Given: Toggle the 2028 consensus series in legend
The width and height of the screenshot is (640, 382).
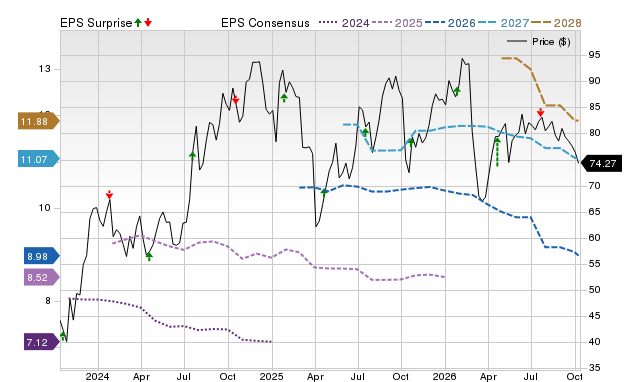Looking at the screenshot, I should click(x=556, y=23).
